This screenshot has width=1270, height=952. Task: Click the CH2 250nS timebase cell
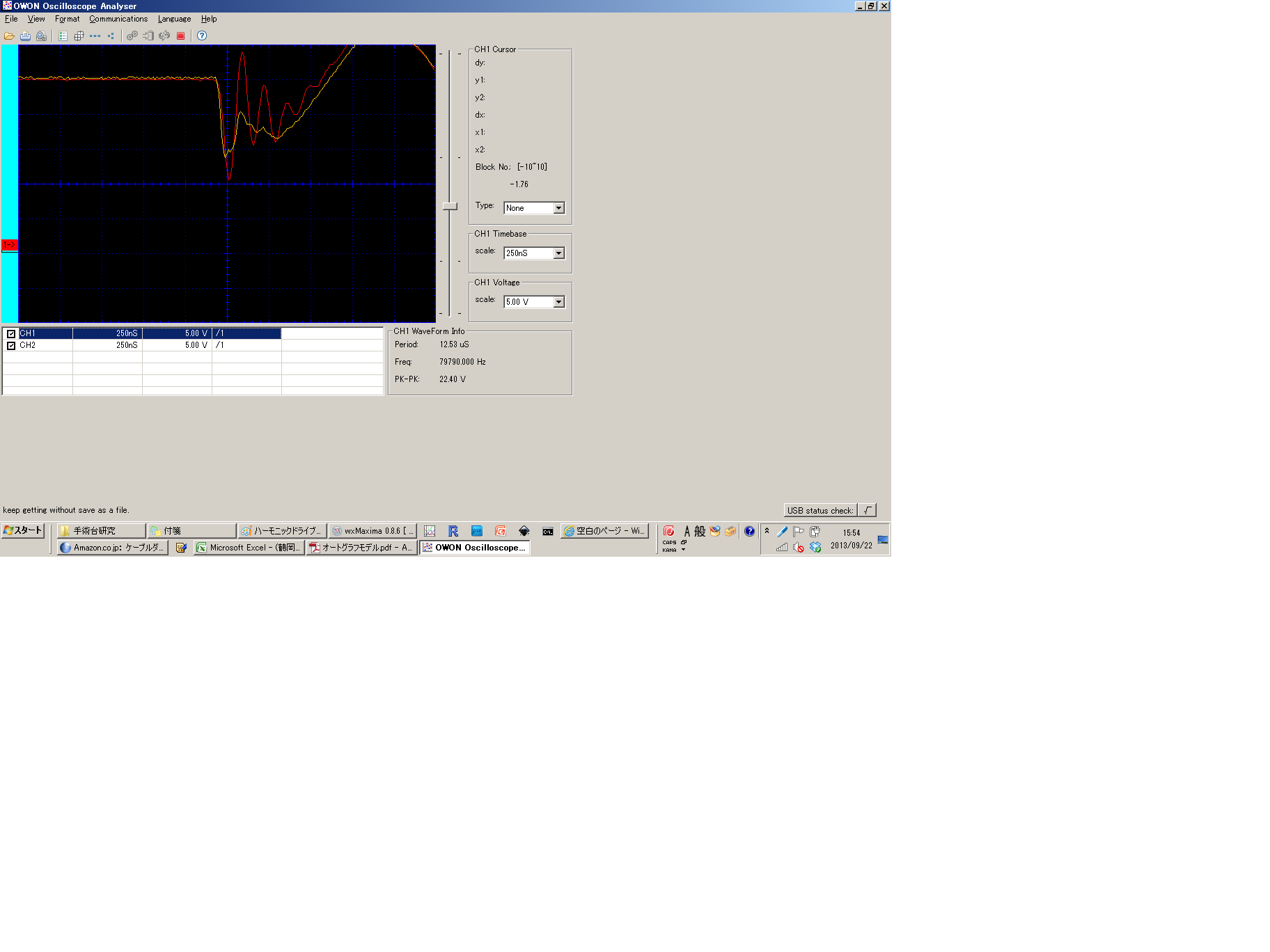107,346
